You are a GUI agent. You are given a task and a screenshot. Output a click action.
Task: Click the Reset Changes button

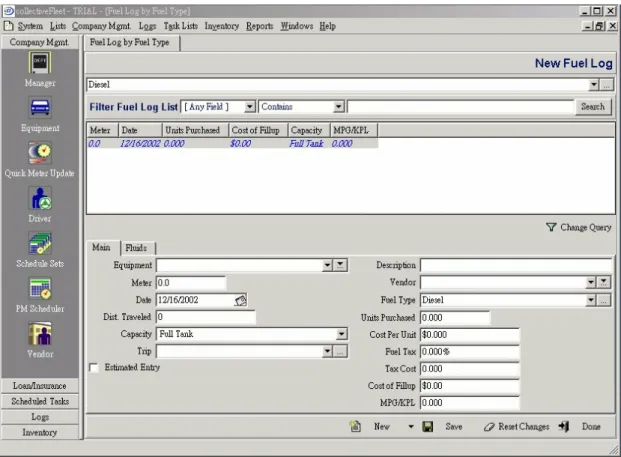click(x=516, y=427)
